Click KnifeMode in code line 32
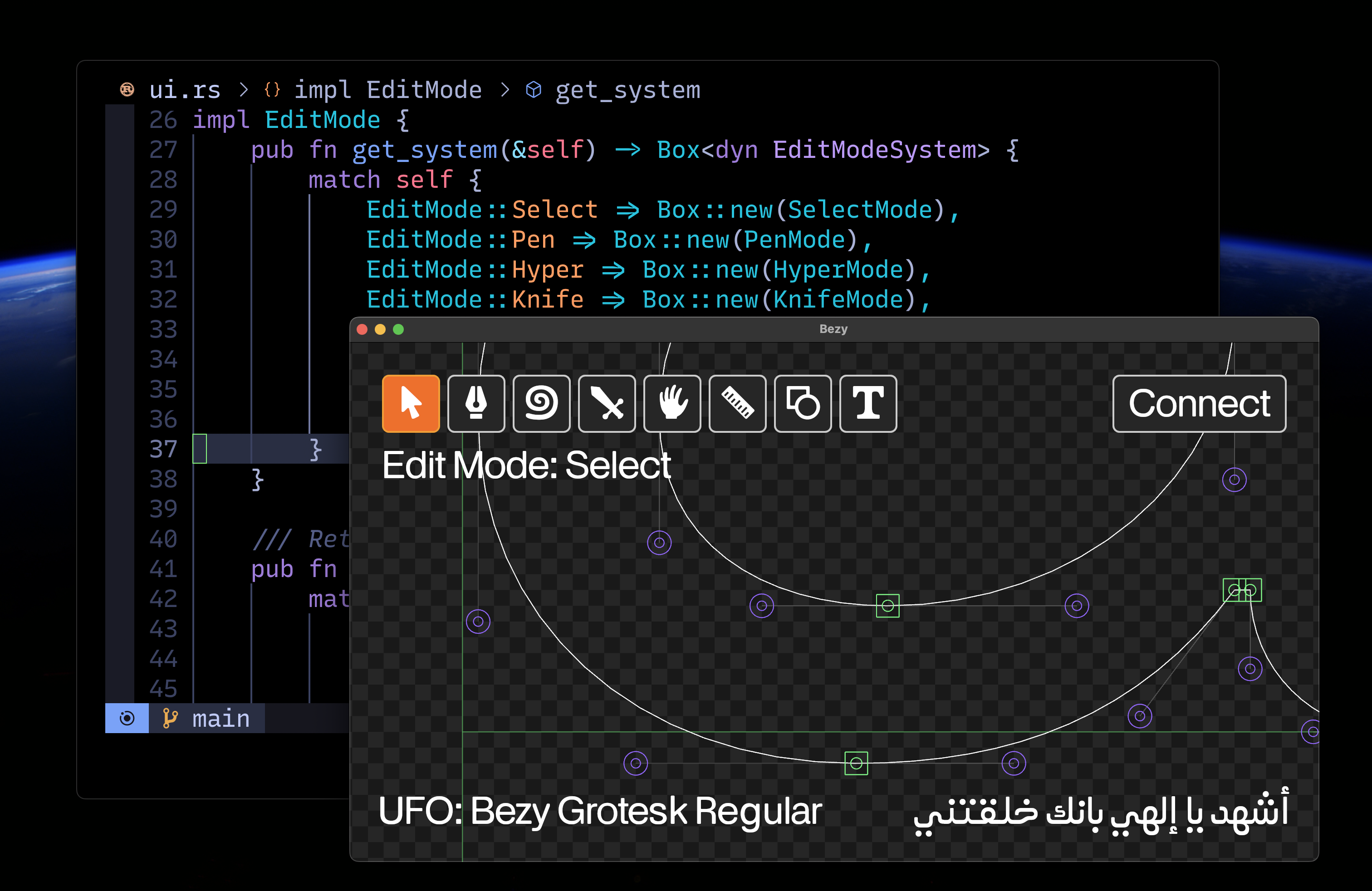 pyautogui.click(x=838, y=300)
